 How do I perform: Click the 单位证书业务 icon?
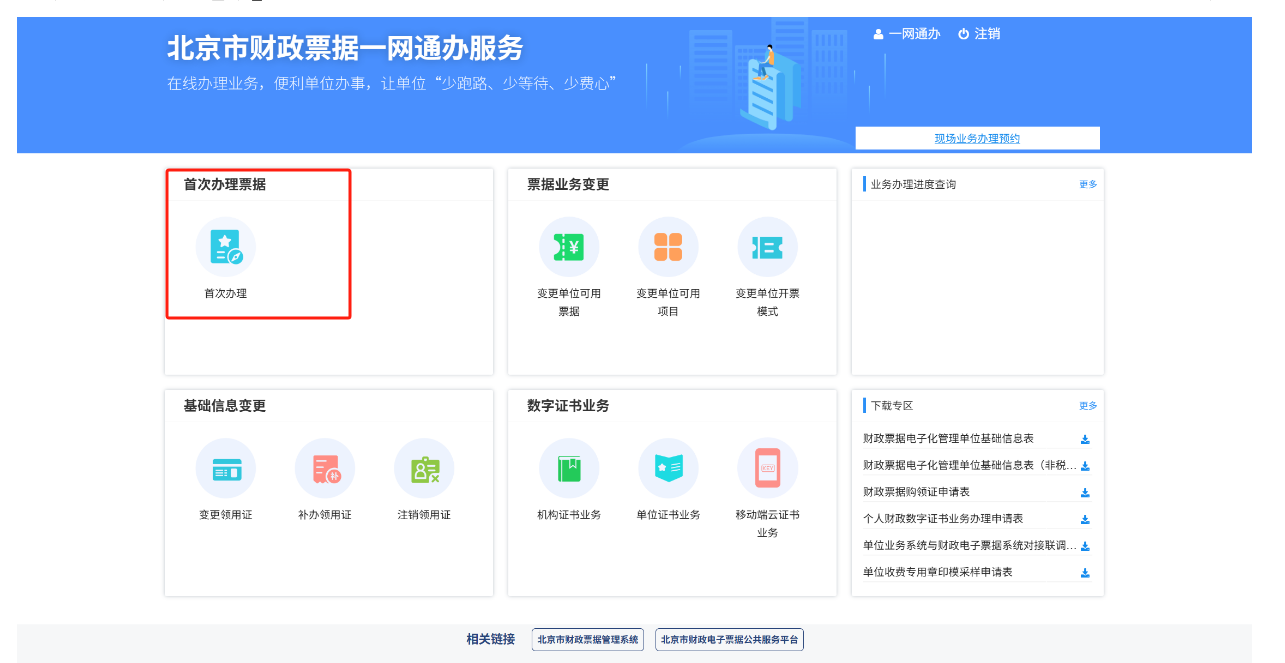tap(668, 468)
